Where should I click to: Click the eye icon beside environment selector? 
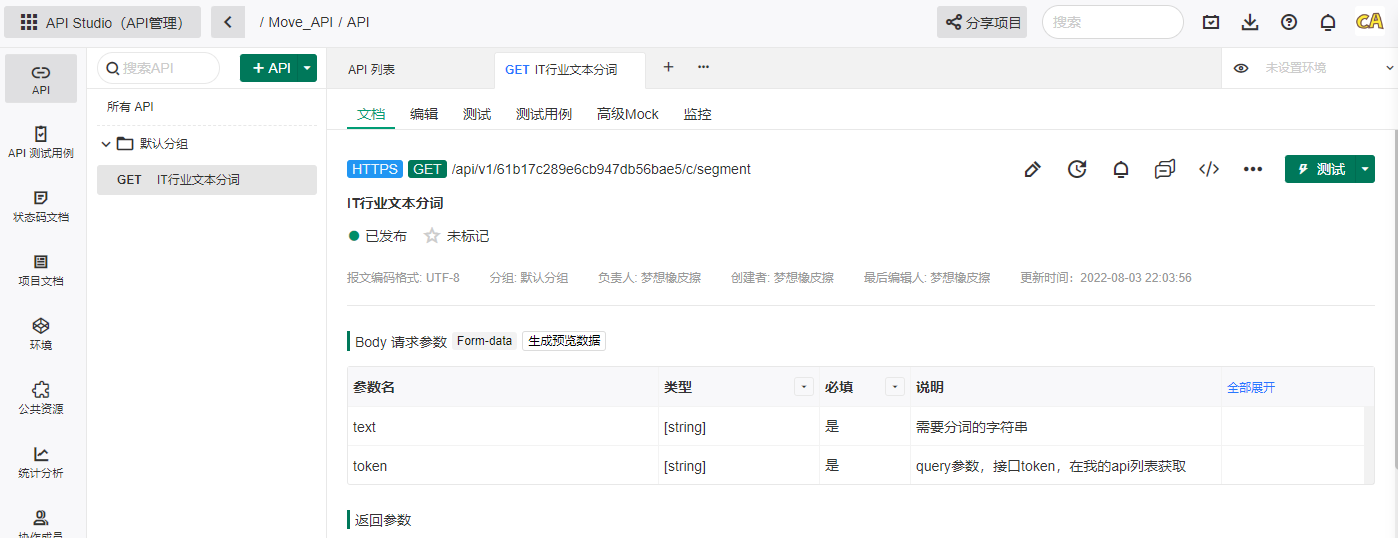coord(1241,68)
